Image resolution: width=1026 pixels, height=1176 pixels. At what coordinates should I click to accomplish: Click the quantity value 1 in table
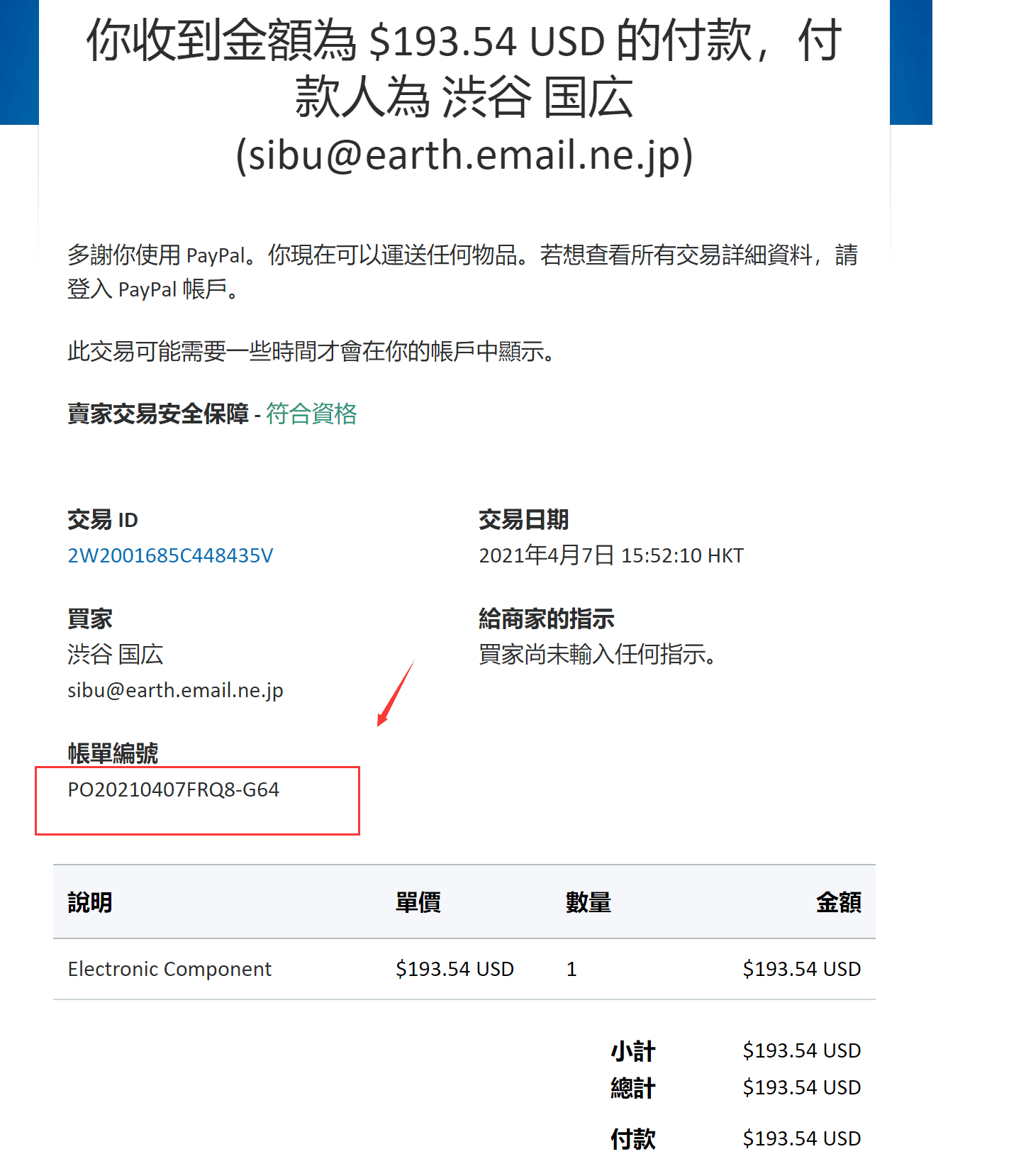pyautogui.click(x=571, y=969)
